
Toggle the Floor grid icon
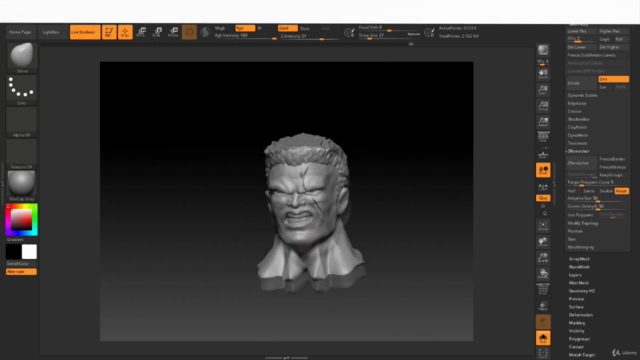(543, 155)
